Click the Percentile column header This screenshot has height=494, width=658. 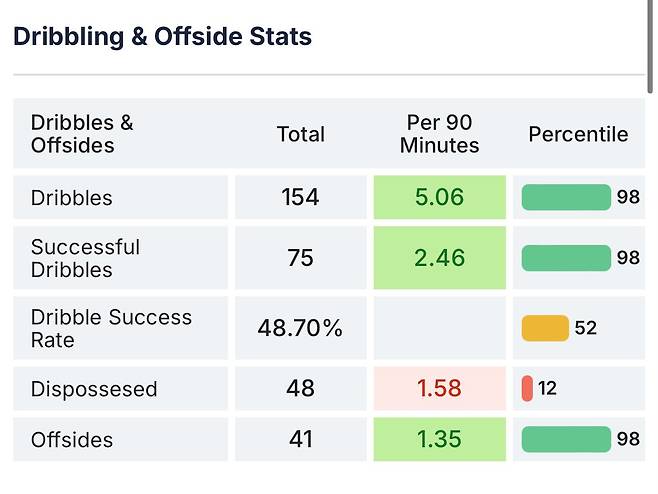578,134
